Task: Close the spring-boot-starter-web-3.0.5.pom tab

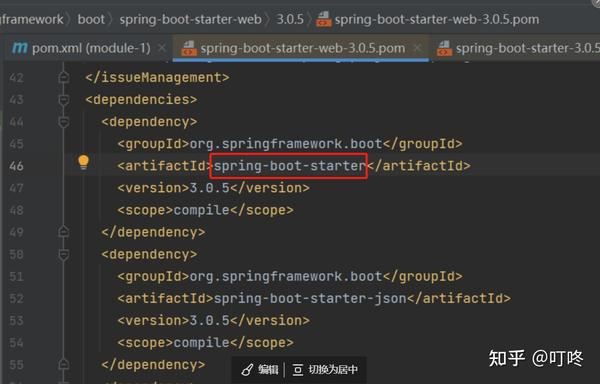Action: point(417,48)
